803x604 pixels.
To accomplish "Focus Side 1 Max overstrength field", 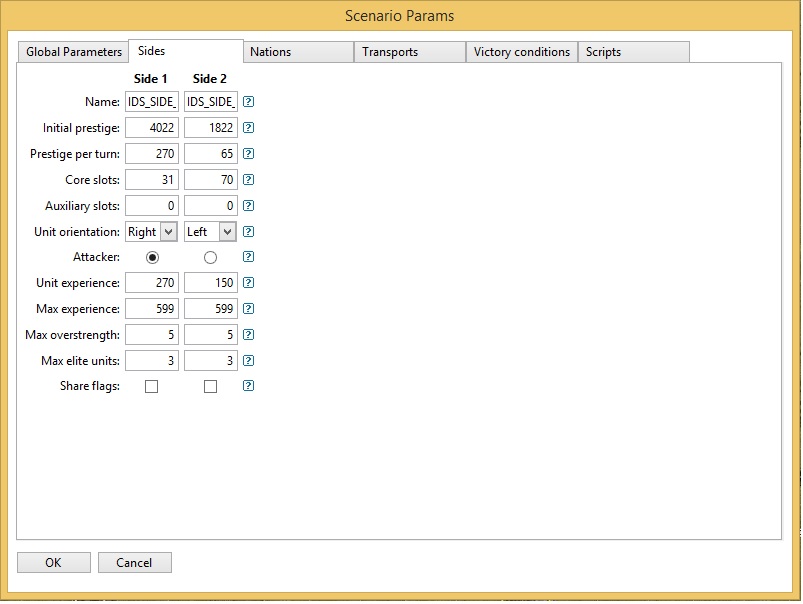I will [x=152, y=335].
